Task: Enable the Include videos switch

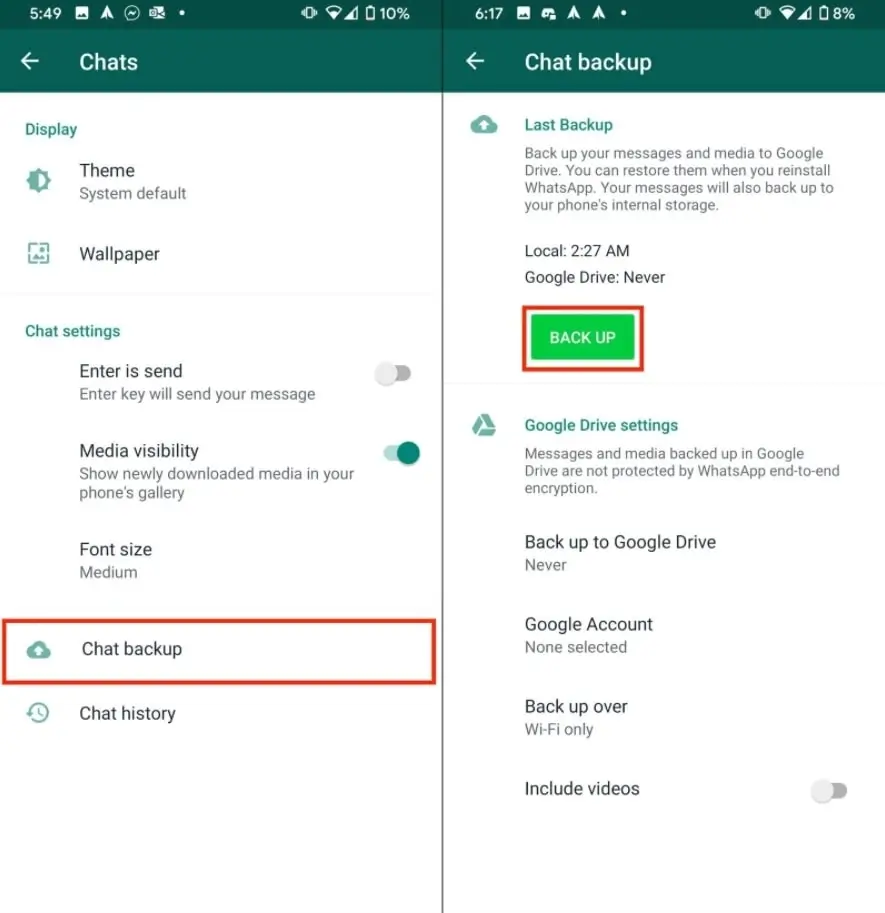Action: click(x=829, y=790)
